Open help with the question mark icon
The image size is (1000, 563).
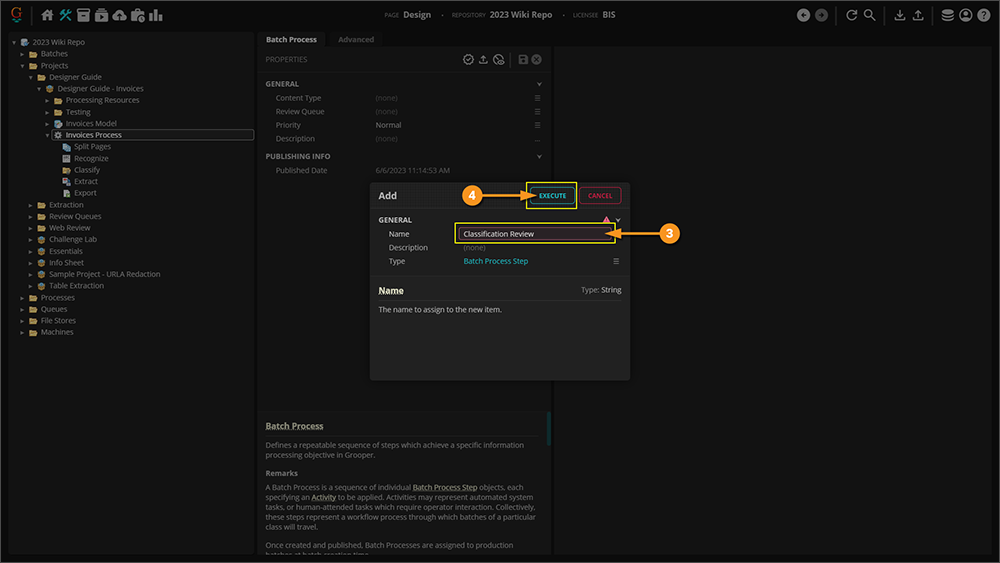point(983,15)
